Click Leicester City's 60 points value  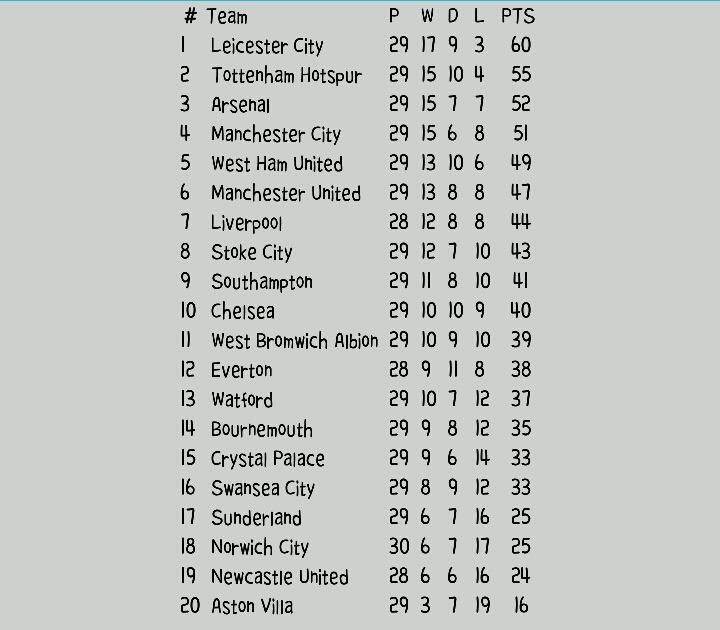pos(520,45)
